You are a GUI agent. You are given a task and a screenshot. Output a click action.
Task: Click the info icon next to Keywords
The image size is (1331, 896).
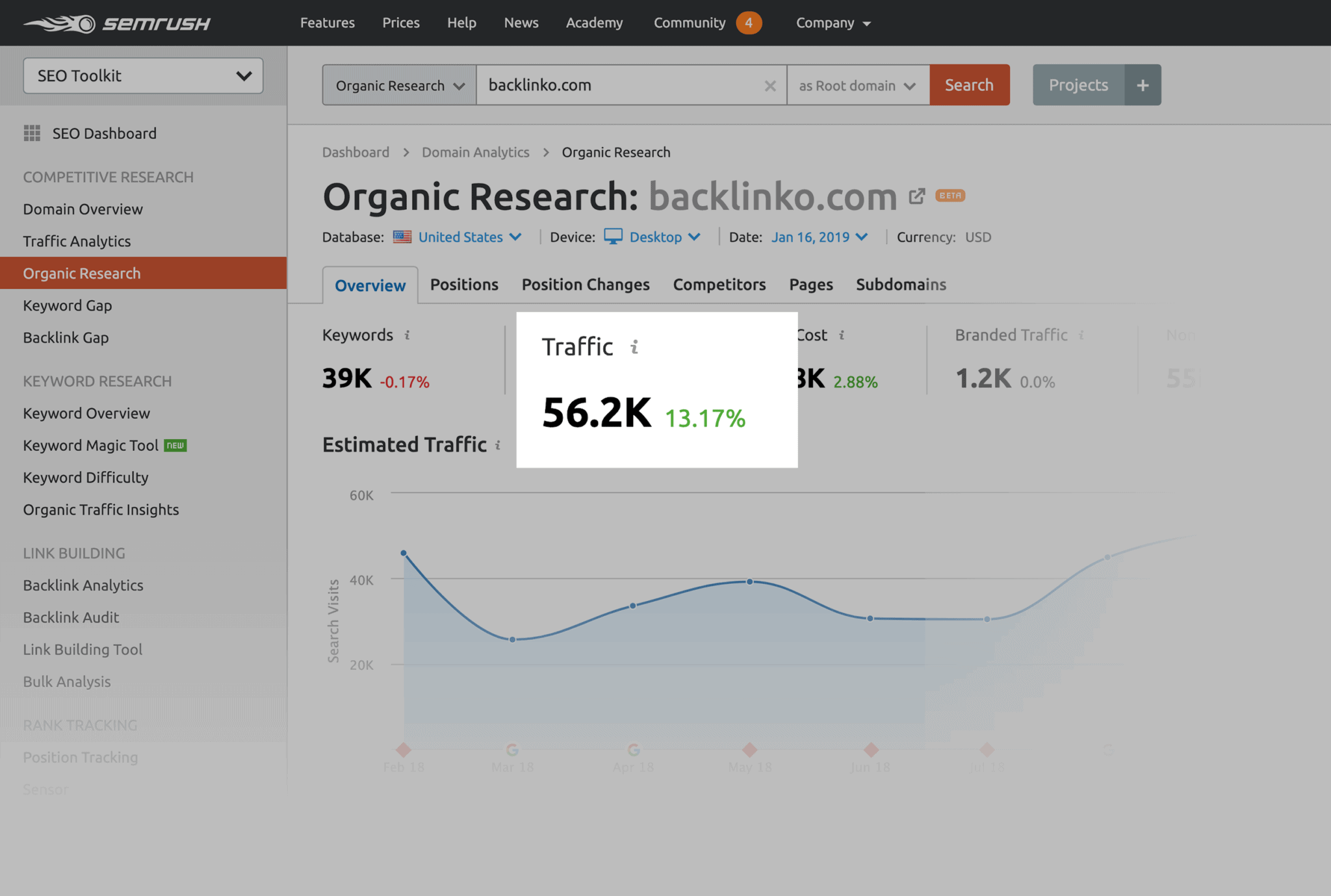[x=407, y=335]
